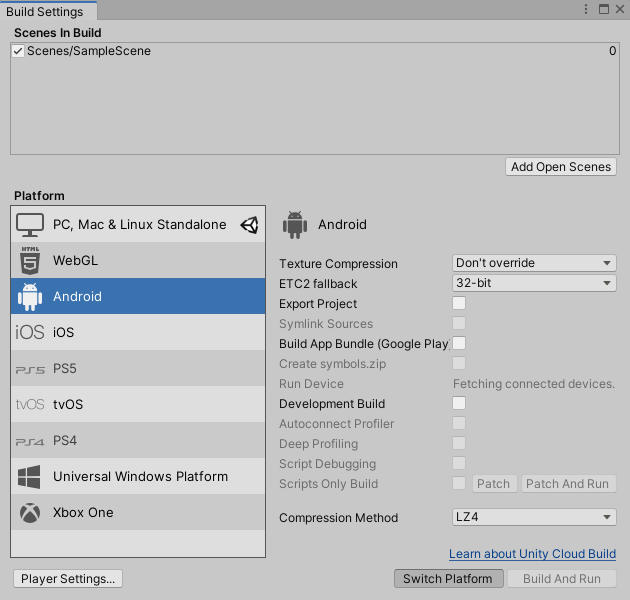This screenshot has height=600, width=630.
Task: Click the Run Device label
Action: pos(311,384)
